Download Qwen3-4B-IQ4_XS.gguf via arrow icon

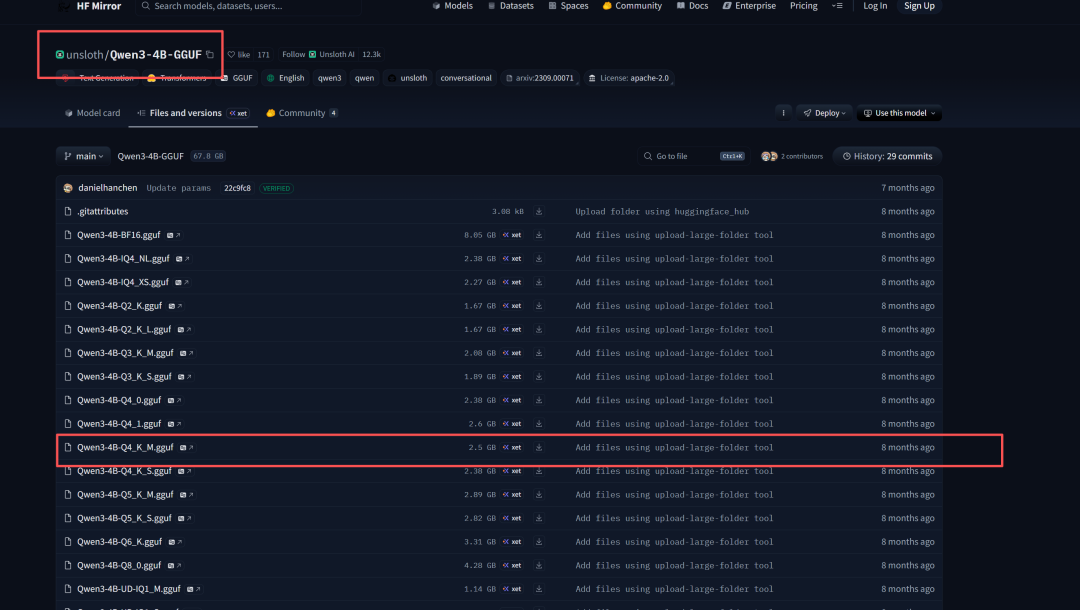pyautogui.click(x=539, y=282)
